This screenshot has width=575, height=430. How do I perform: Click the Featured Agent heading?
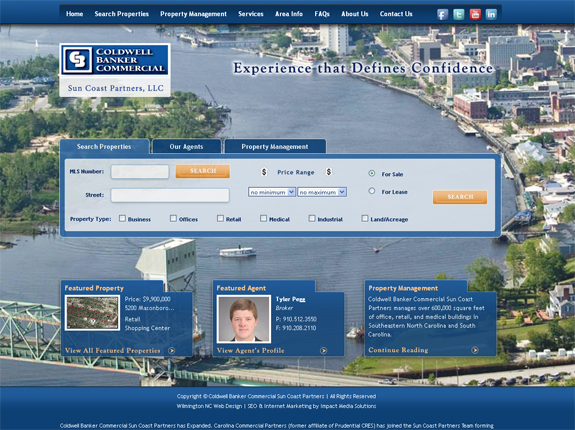coord(241,288)
